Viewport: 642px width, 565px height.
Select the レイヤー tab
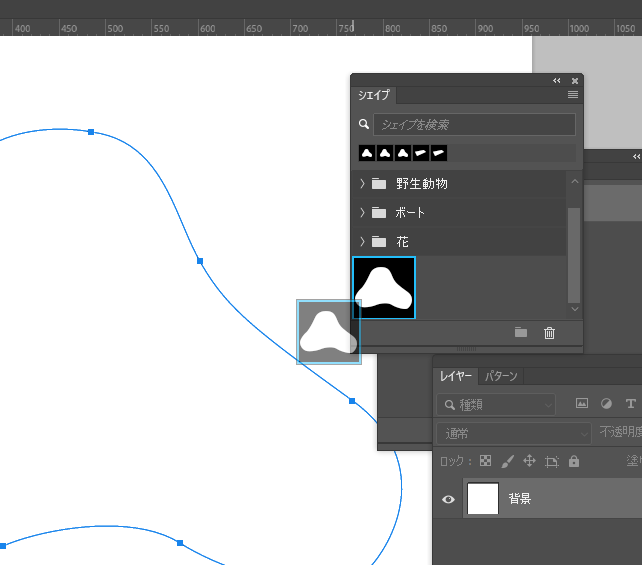[x=456, y=377]
